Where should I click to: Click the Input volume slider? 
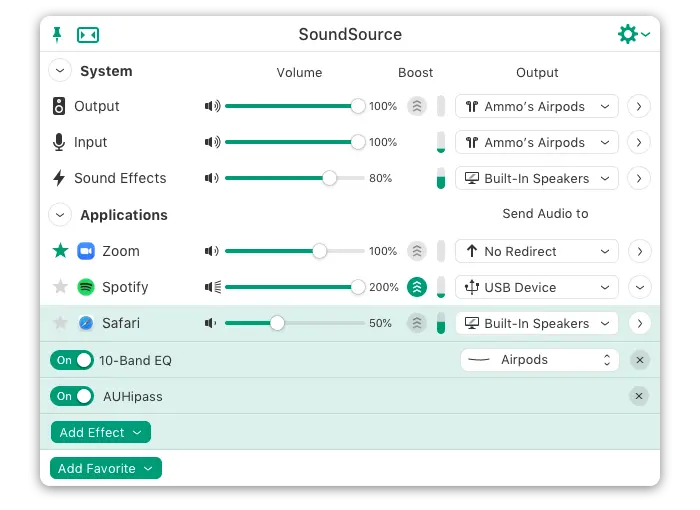[295, 142]
